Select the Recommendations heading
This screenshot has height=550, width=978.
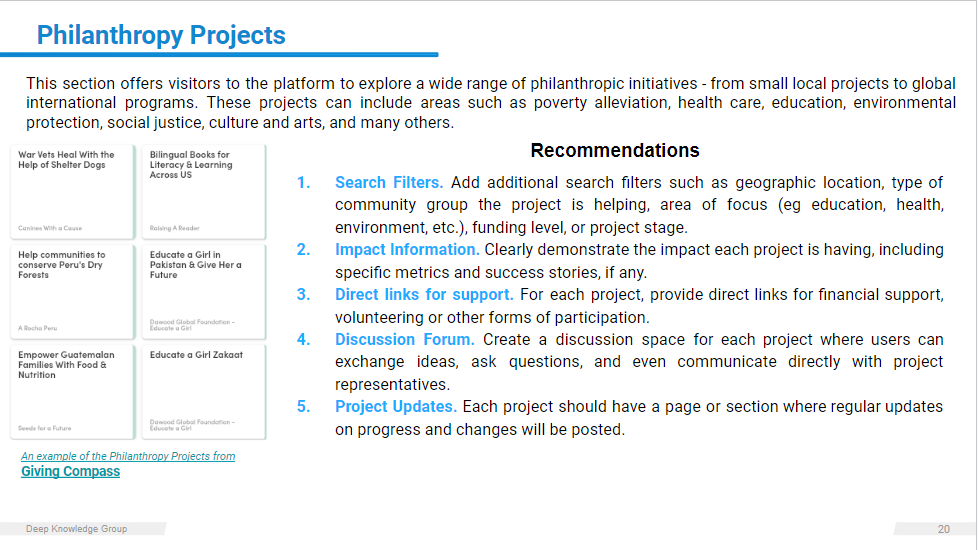tap(615, 151)
